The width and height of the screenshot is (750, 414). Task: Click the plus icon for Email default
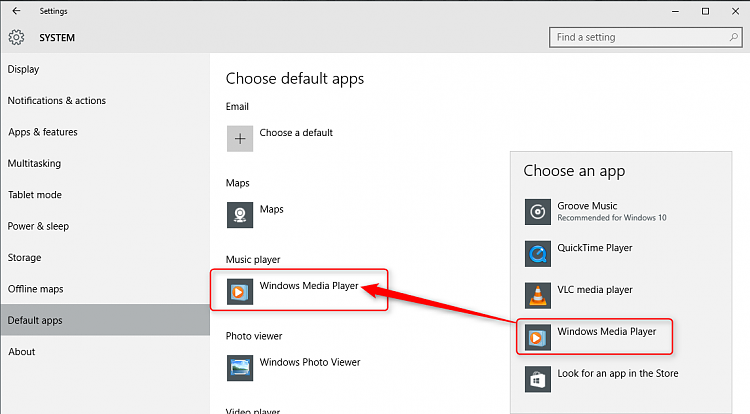240,139
